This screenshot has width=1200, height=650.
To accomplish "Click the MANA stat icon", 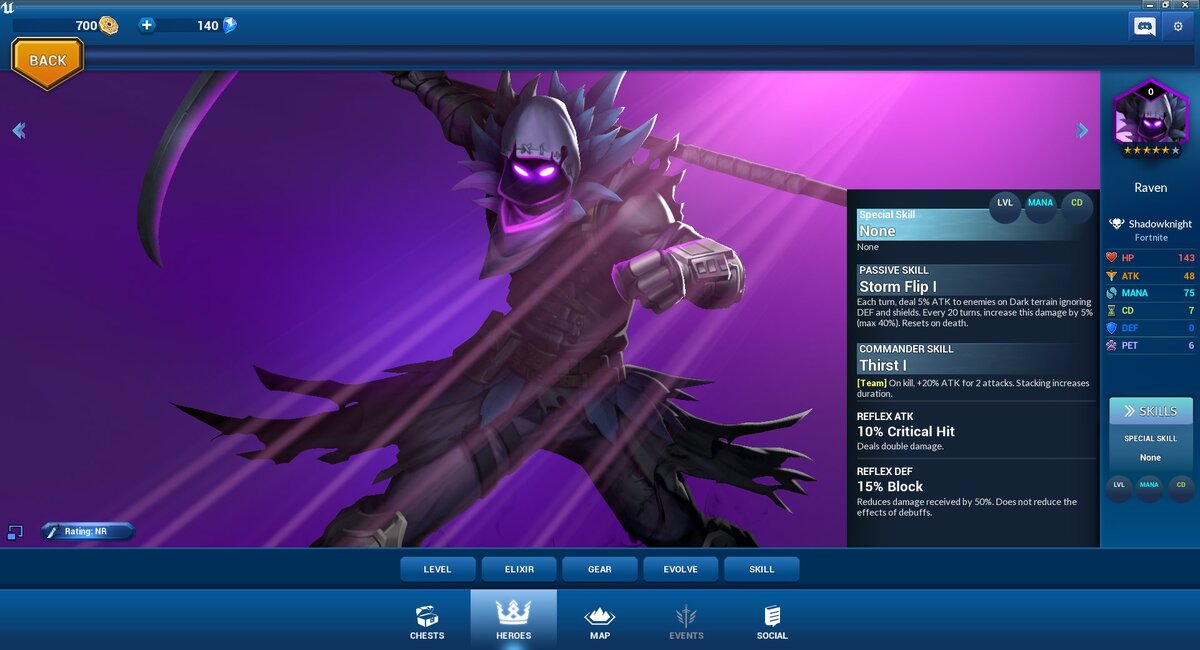I will coord(1111,293).
